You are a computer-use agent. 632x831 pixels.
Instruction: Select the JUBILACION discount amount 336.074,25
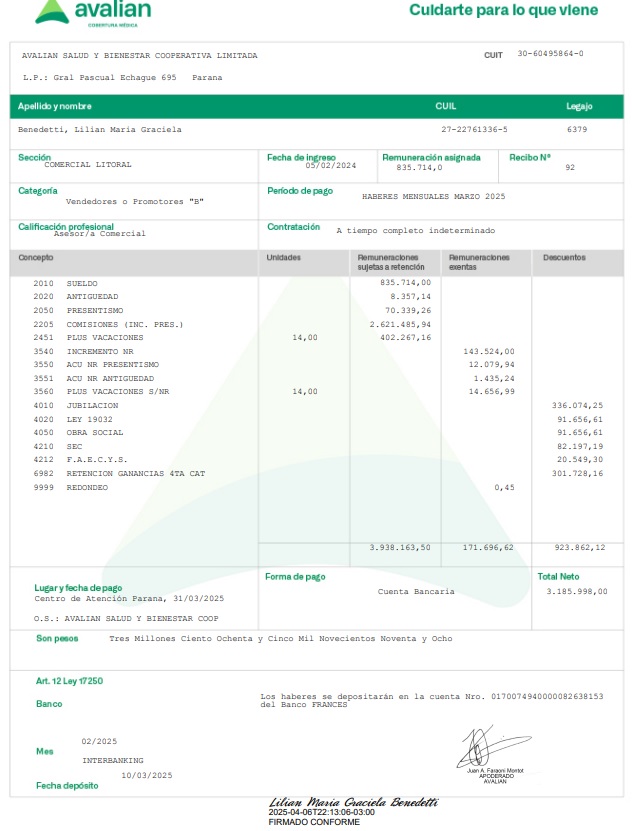[577, 405]
